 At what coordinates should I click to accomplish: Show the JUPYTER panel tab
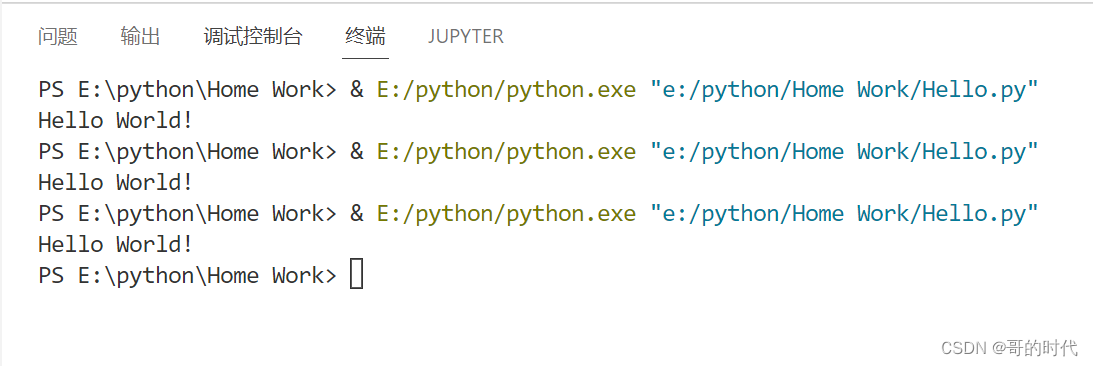[466, 36]
